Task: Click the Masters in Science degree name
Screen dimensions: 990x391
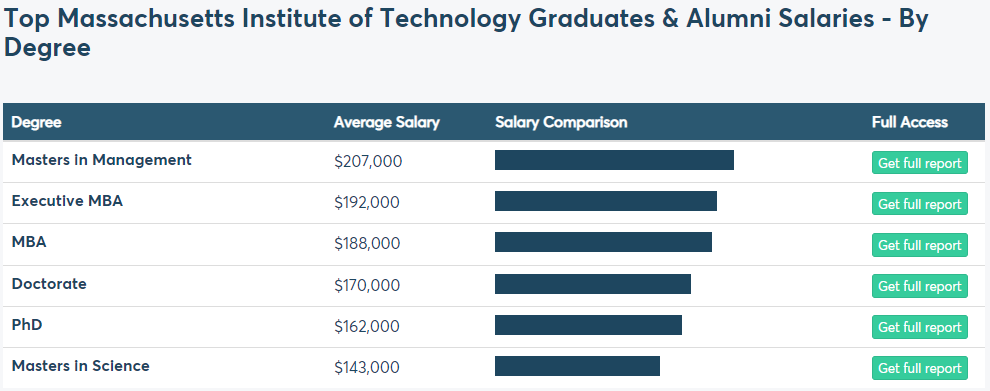Action: click(81, 366)
